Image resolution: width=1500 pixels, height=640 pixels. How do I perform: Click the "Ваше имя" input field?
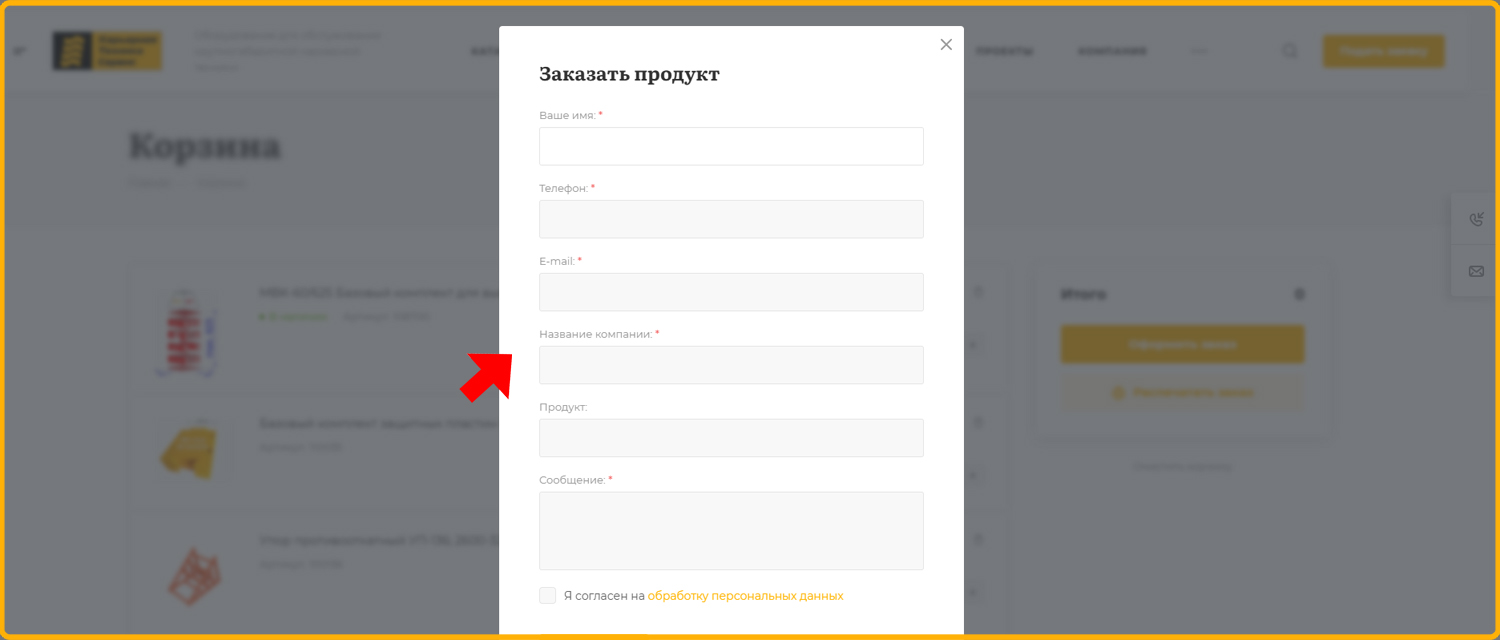click(731, 146)
